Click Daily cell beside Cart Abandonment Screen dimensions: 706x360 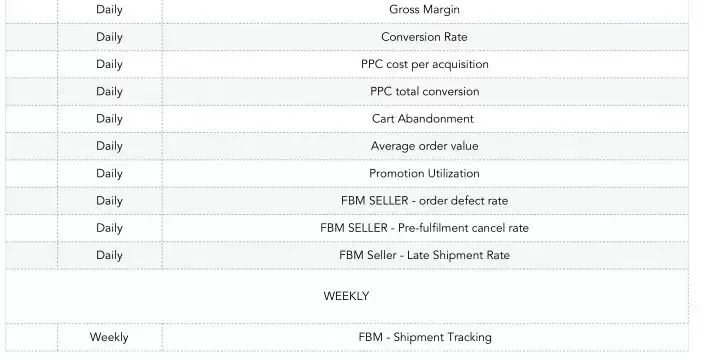pos(109,119)
